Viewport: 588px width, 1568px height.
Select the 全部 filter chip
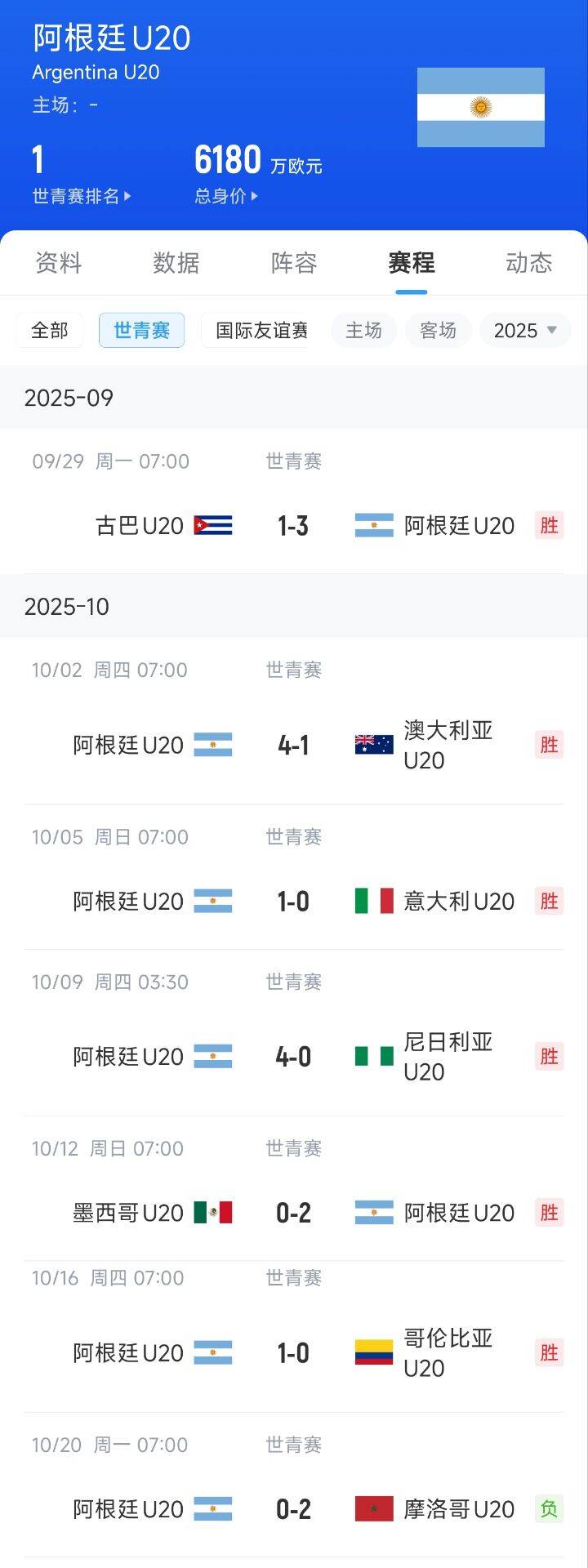tap(50, 331)
